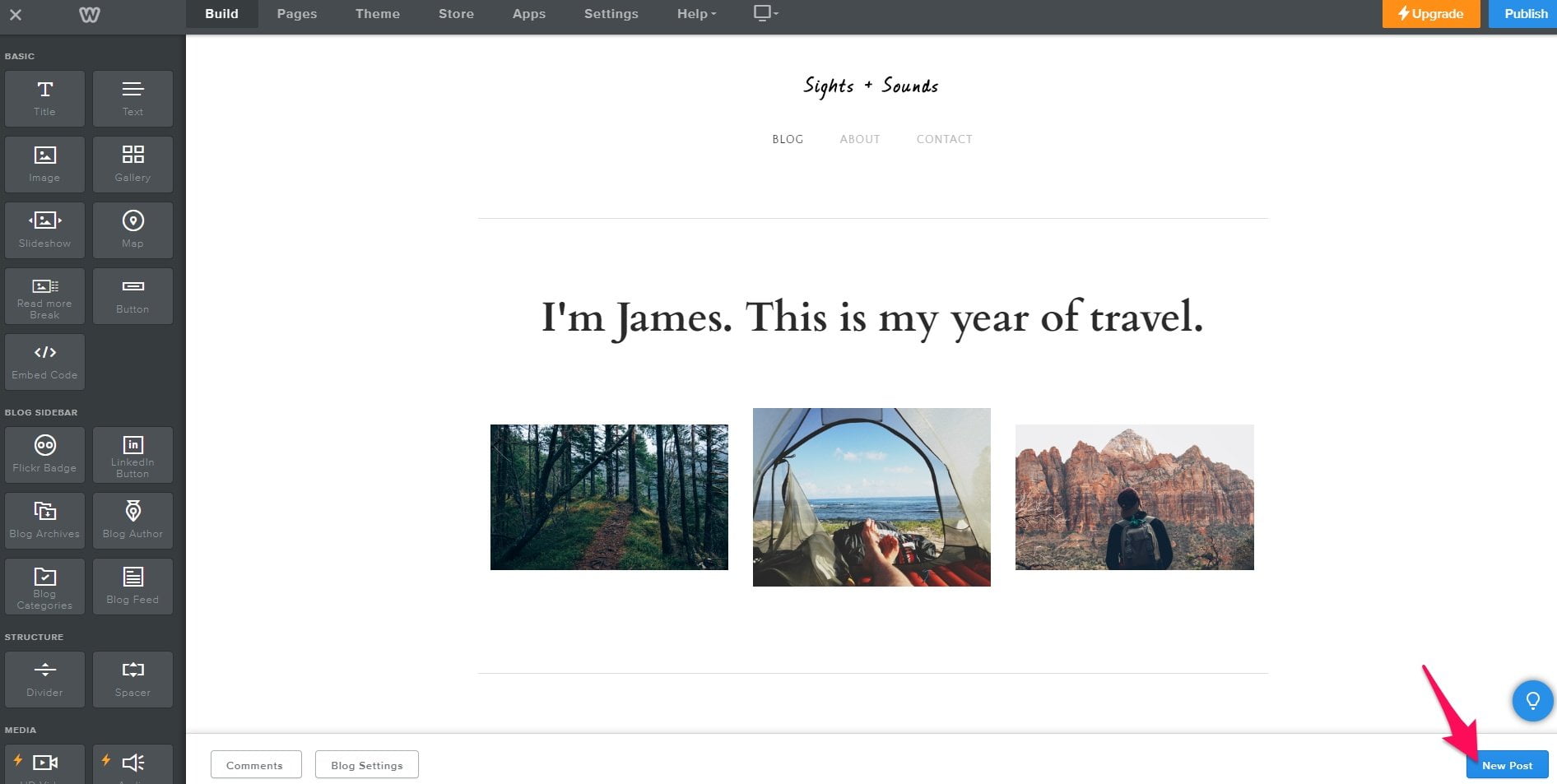This screenshot has width=1557, height=784.
Task: Open the Store tab
Action: pos(456,14)
